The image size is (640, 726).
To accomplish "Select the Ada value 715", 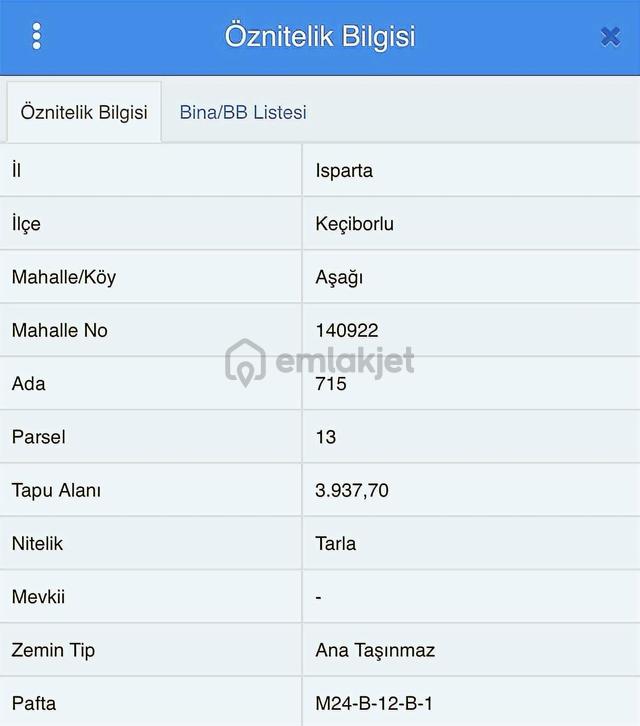I will tap(331, 384).
